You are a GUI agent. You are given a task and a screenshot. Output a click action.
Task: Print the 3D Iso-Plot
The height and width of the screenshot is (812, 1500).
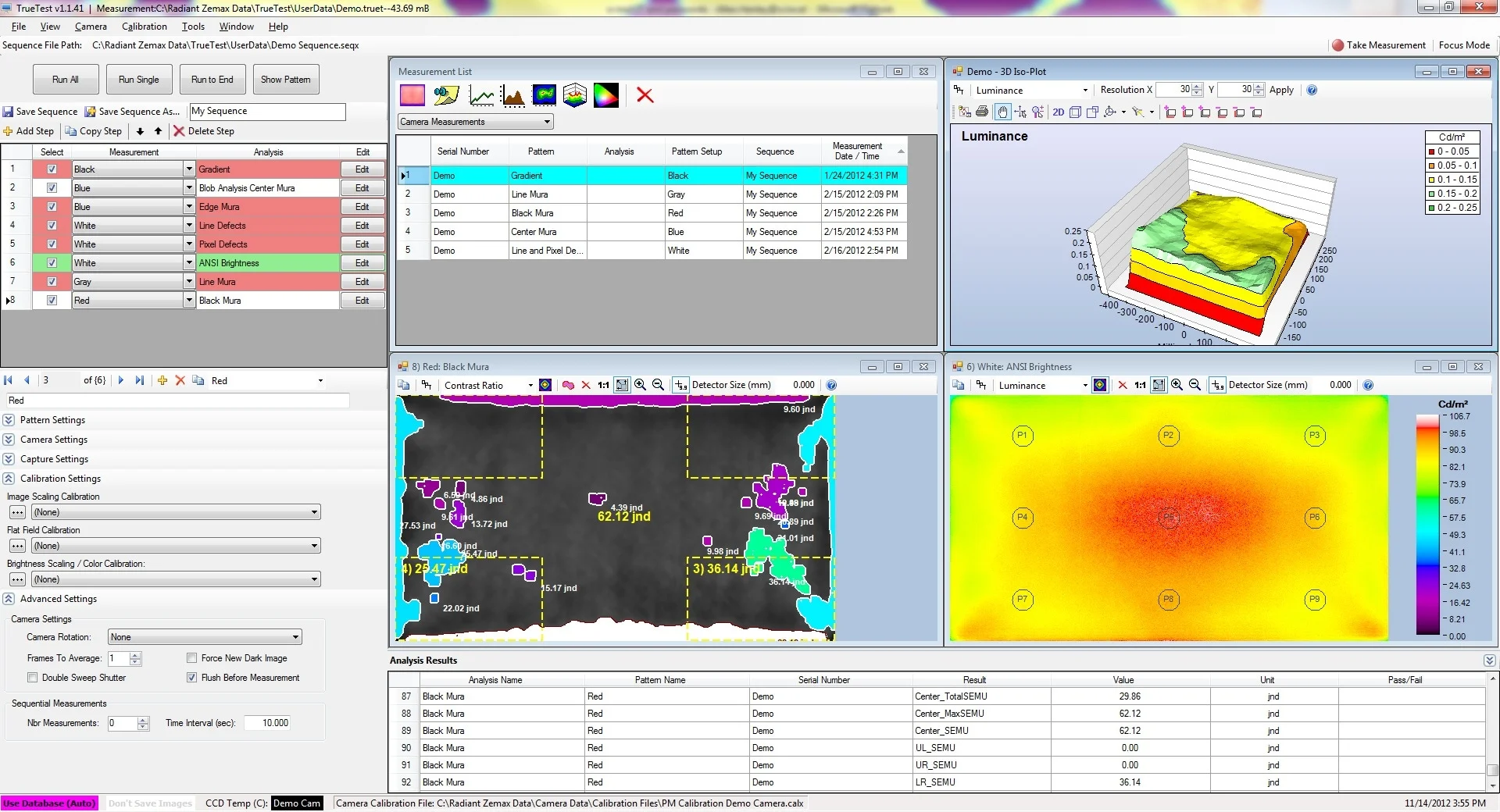pyautogui.click(x=981, y=112)
